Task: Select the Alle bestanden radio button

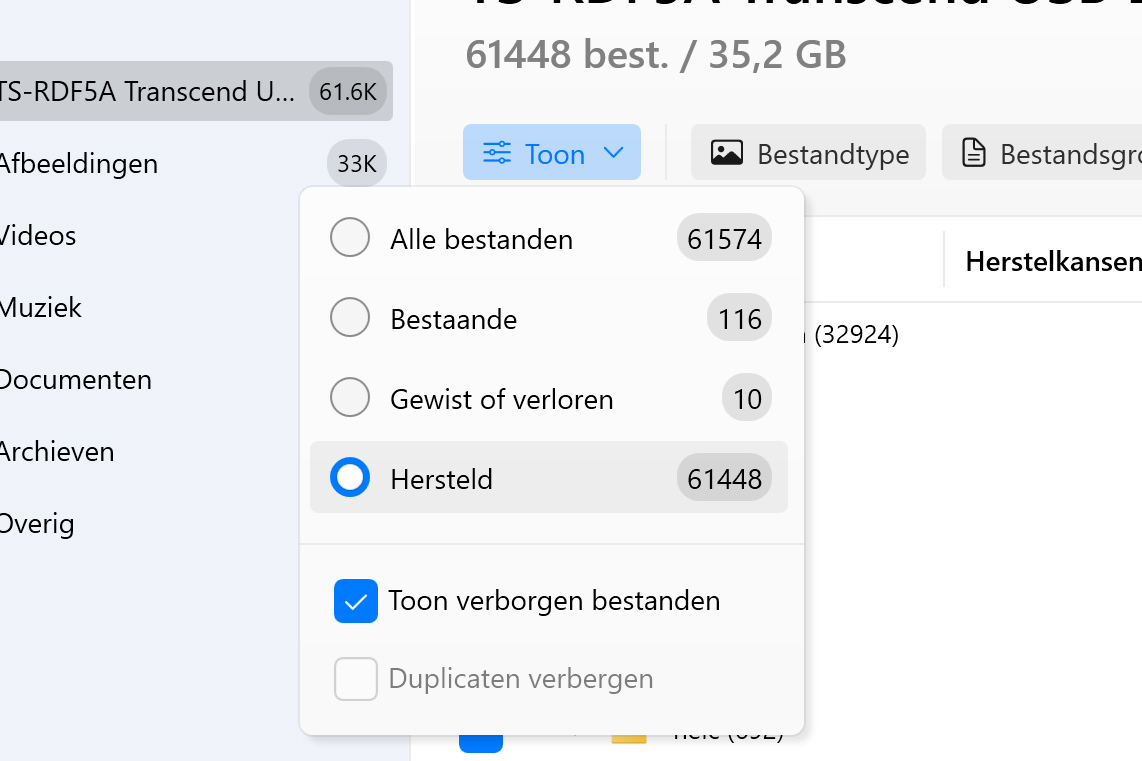Action: (x=350, y=239)
